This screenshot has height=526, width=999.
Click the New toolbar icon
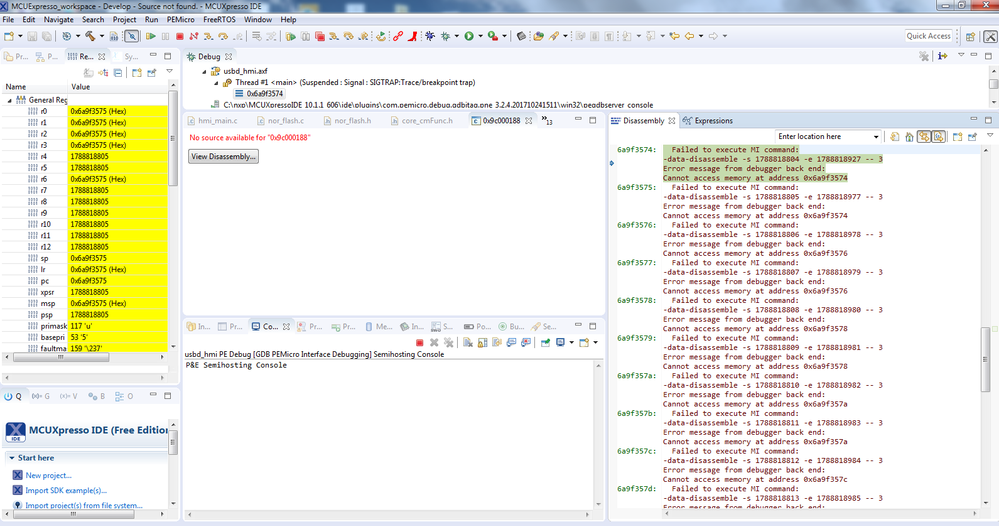(9, 36)
